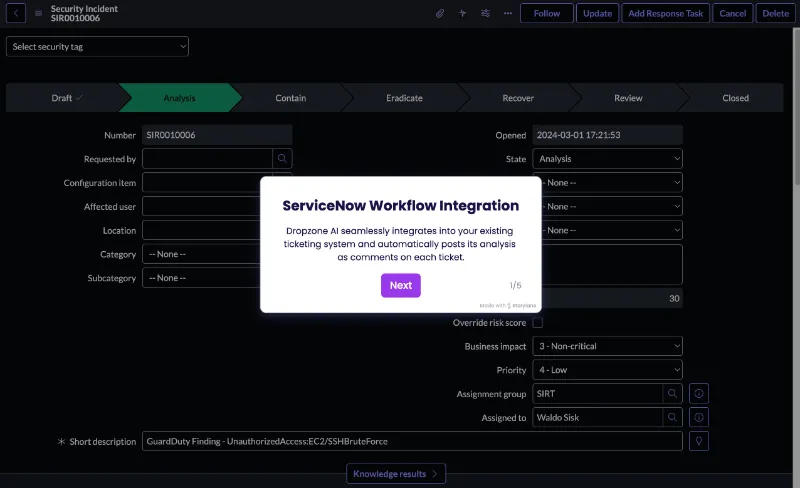
Task: Click the vertical page scrollbar
Action: (796, 106)
